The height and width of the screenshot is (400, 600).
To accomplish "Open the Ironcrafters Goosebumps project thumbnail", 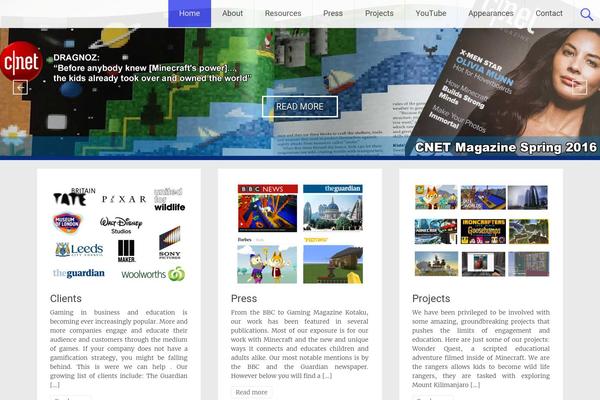I will tap(483, 231).
